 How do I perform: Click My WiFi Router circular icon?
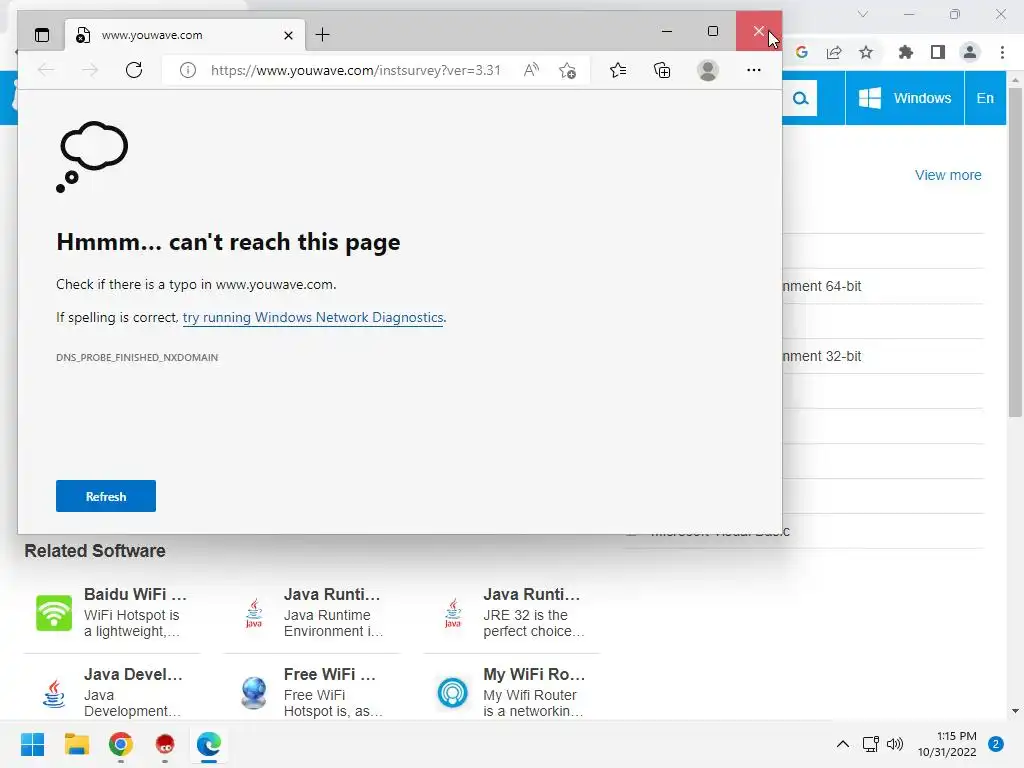click(453, 693)
